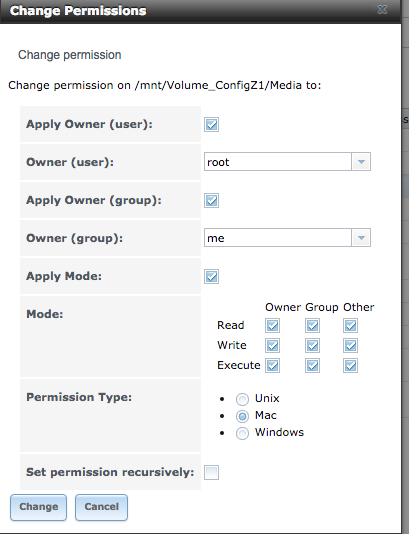Enable Set permission recursively

pyautogui.click(x=211, y=472)
